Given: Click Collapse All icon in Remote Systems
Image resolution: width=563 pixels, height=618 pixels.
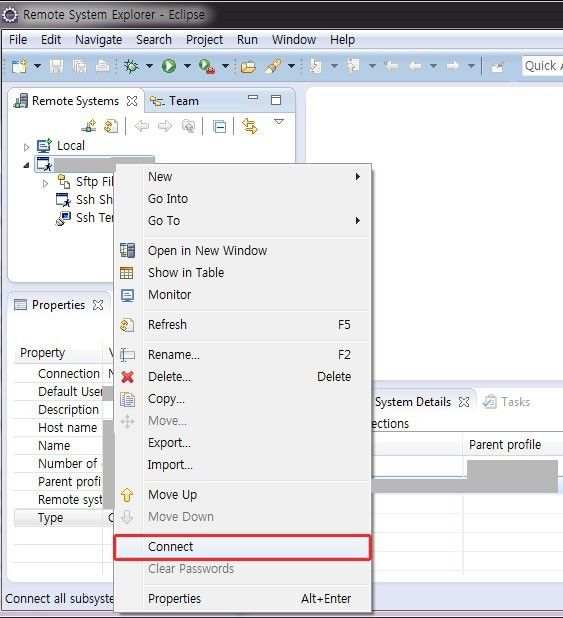Looking at the screenshot, I should click(219, 127).
